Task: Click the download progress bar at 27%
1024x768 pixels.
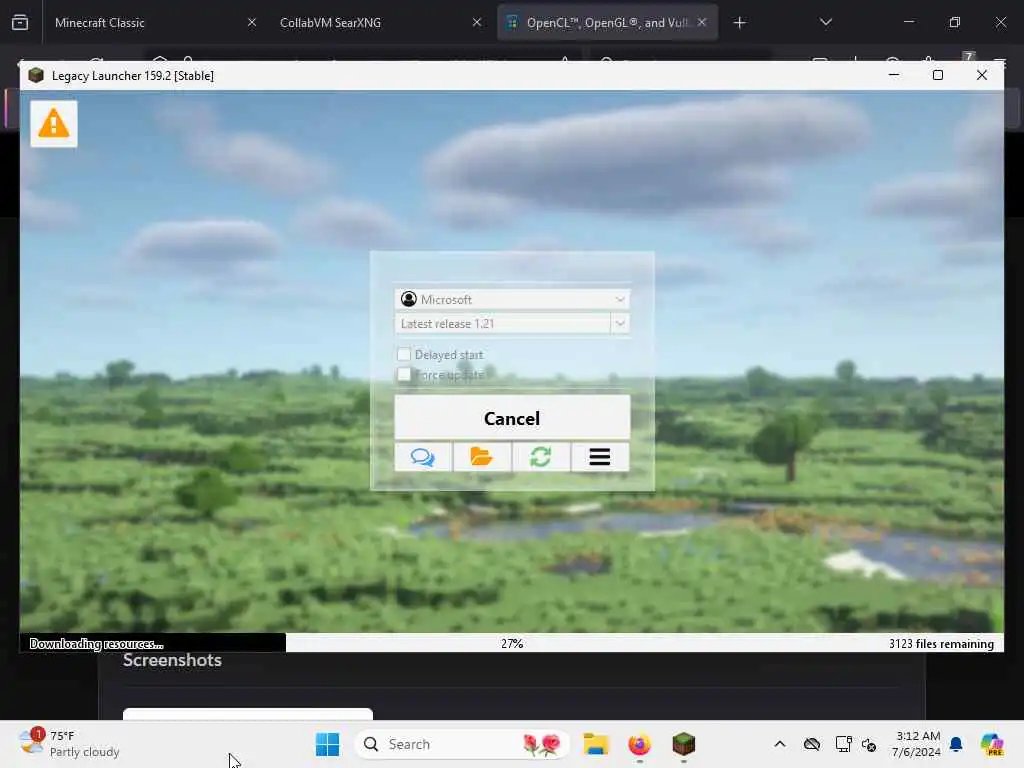Action: click(512, 643)
